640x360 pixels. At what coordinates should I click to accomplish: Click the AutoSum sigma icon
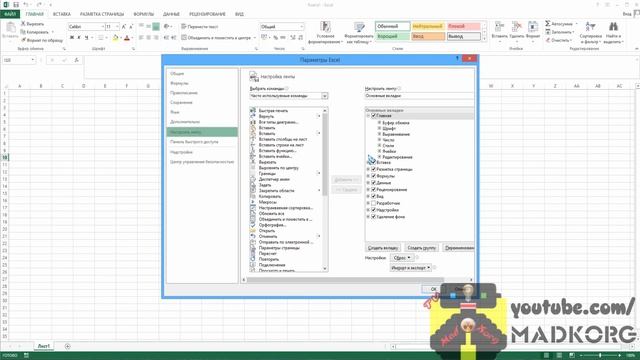[548, 24]
